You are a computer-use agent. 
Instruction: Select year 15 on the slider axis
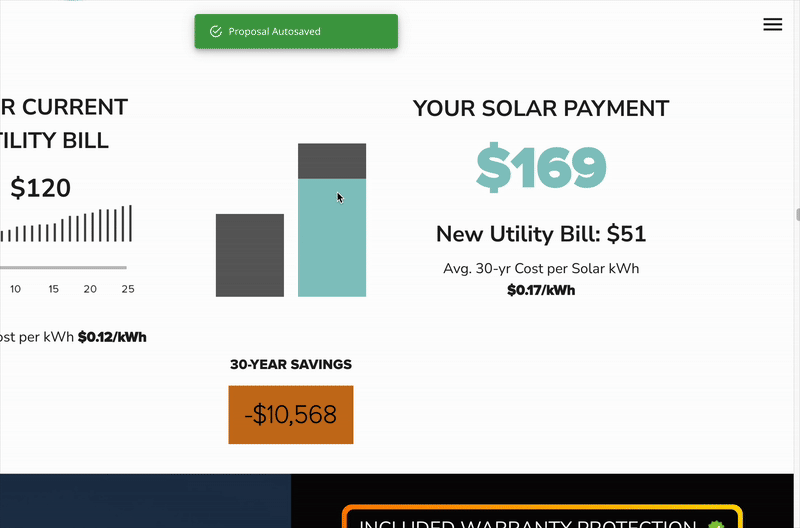(53, 289)
